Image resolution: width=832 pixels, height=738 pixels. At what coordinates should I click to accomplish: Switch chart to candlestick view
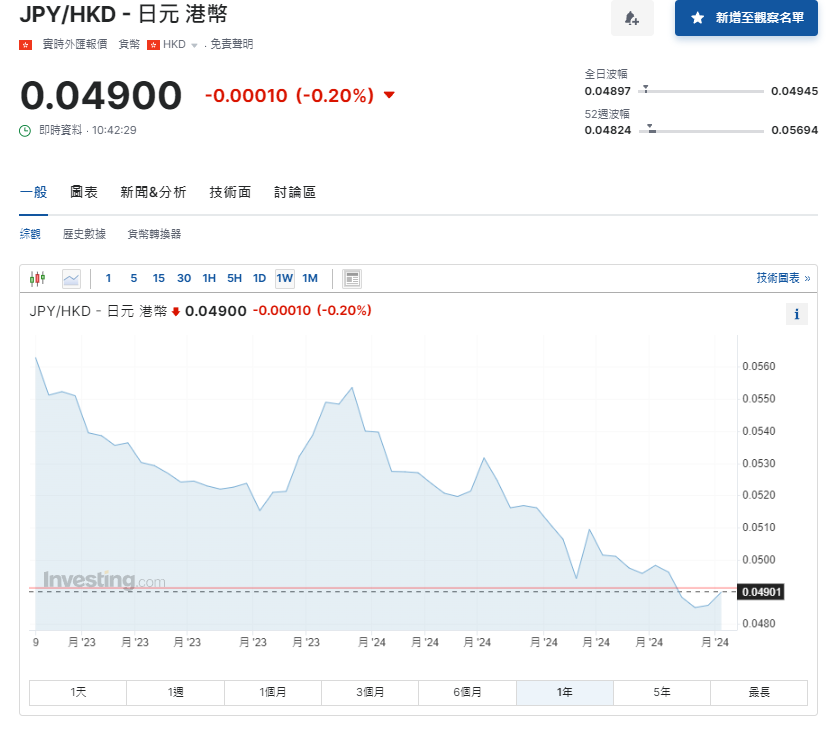point(38,278)
